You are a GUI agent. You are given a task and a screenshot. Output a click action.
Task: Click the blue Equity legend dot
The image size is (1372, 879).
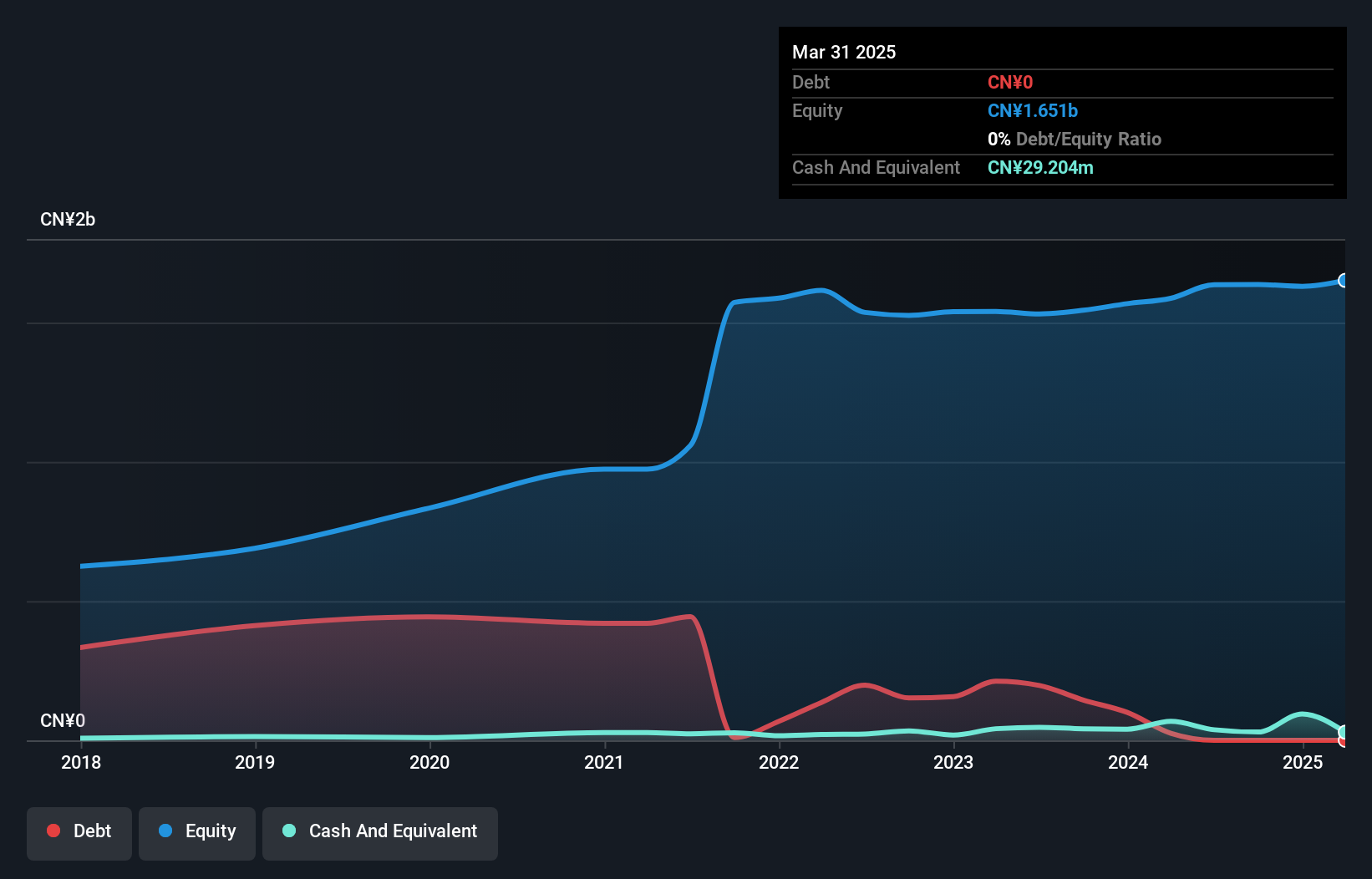click(165, 831)
